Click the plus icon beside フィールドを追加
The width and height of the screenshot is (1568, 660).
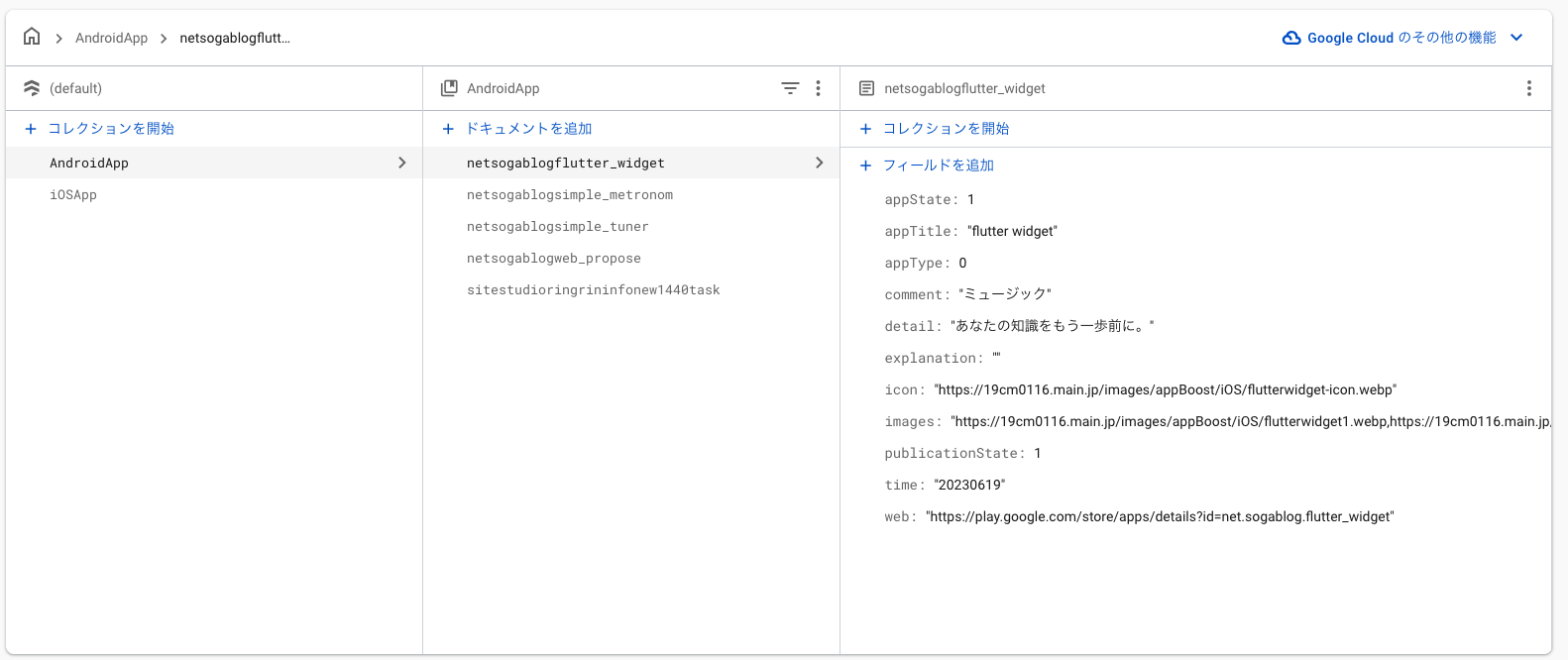click(x=865, y=165)
